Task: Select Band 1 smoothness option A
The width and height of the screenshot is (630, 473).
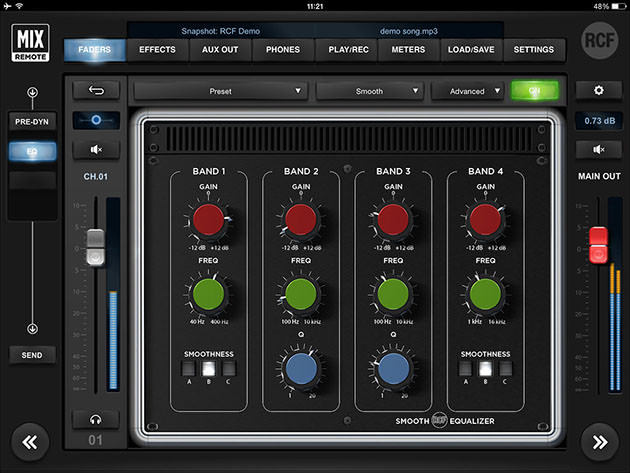Action: 187,368
